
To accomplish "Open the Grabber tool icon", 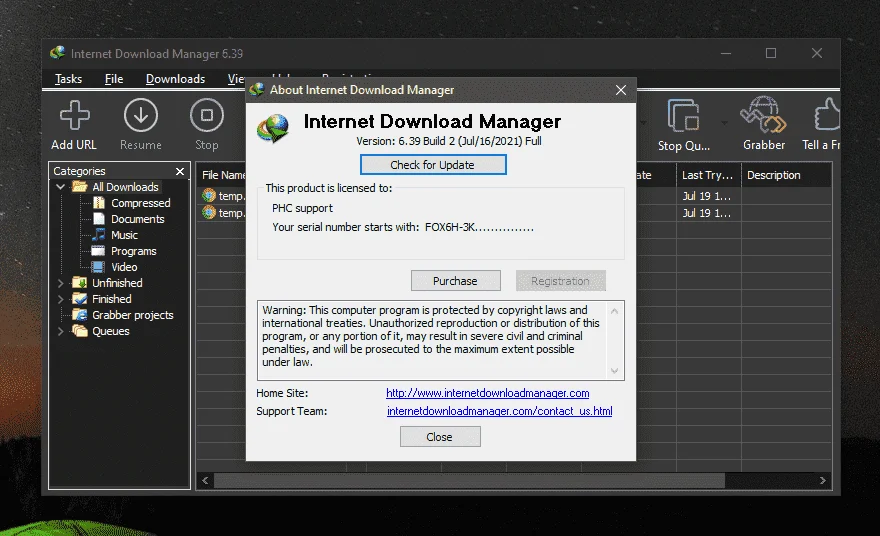I will (x=763, y=114).
